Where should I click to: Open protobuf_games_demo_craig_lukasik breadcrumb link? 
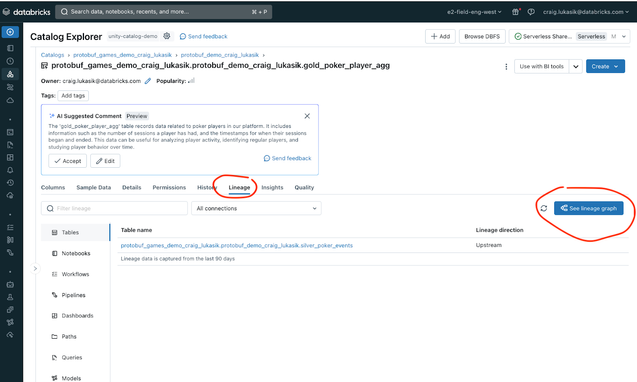[122, 55]
